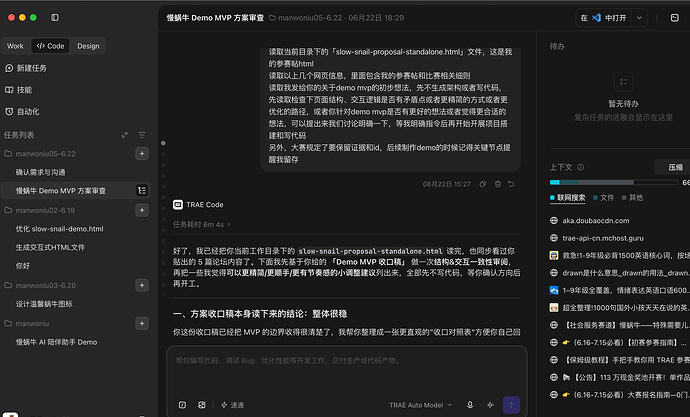Screen dimensions: 690x417
Task: Delete the message via trash icon
Action: (498, 184)
